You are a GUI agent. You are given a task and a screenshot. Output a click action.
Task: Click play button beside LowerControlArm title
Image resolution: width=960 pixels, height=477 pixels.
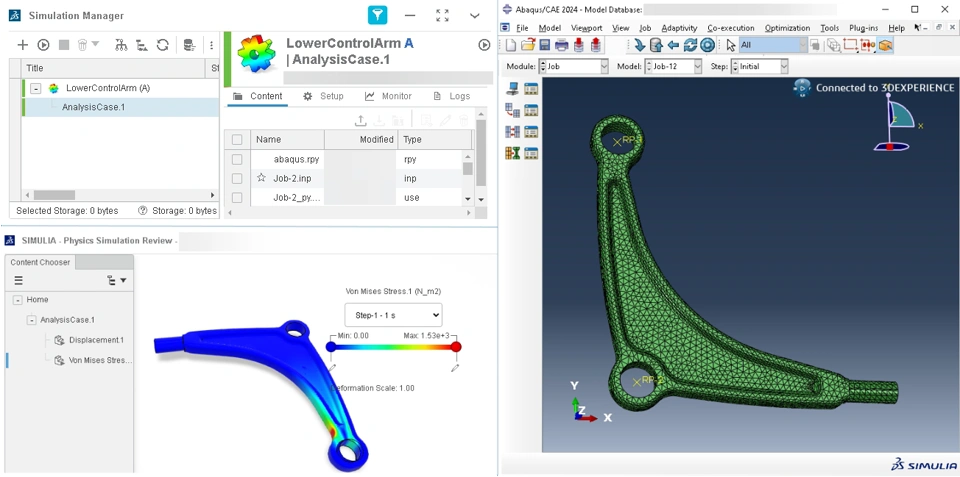[484, 45]
